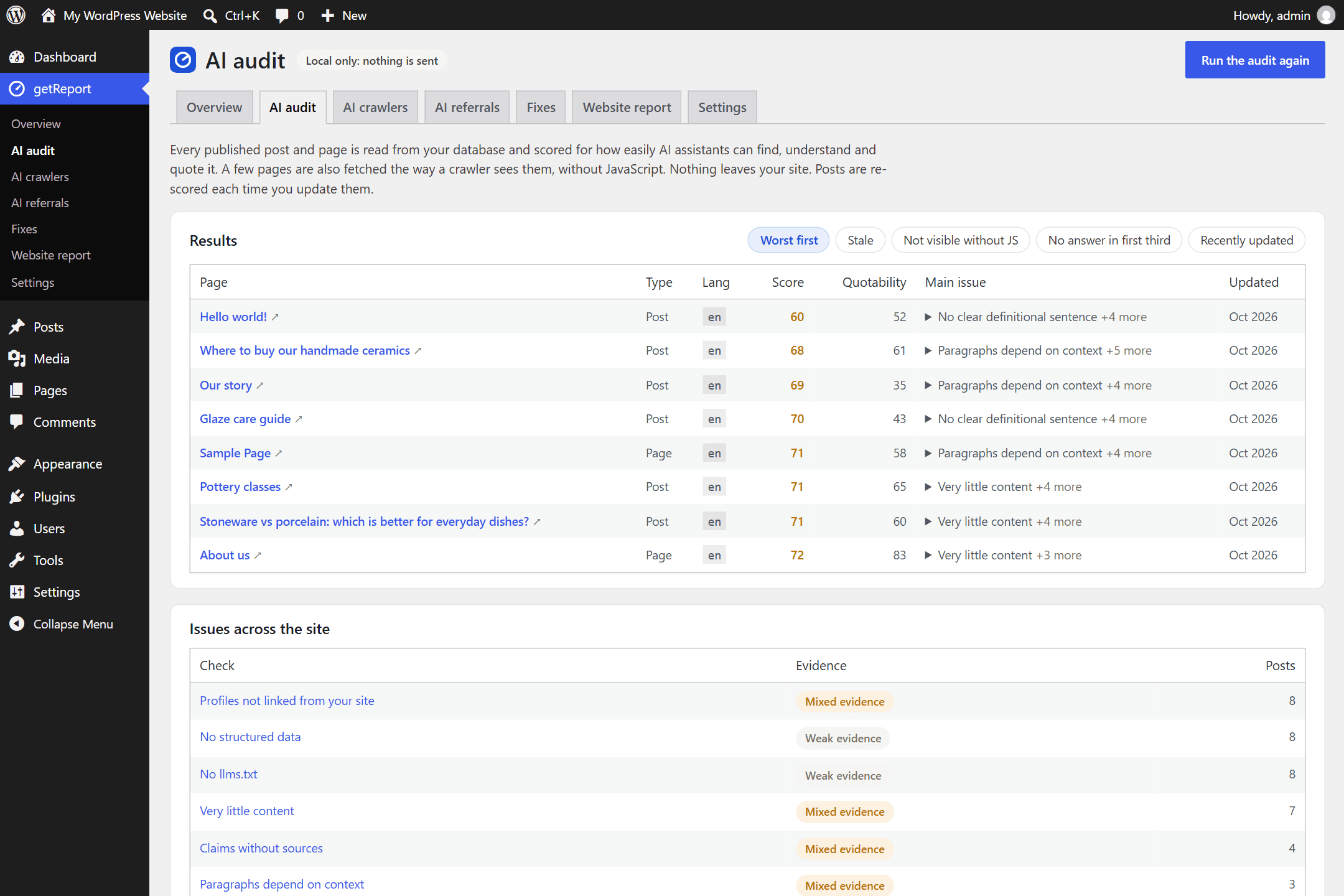Expand issues triangle in Glaze care guide row
This screenshot has height=896, width=1344.
(928, 419)
